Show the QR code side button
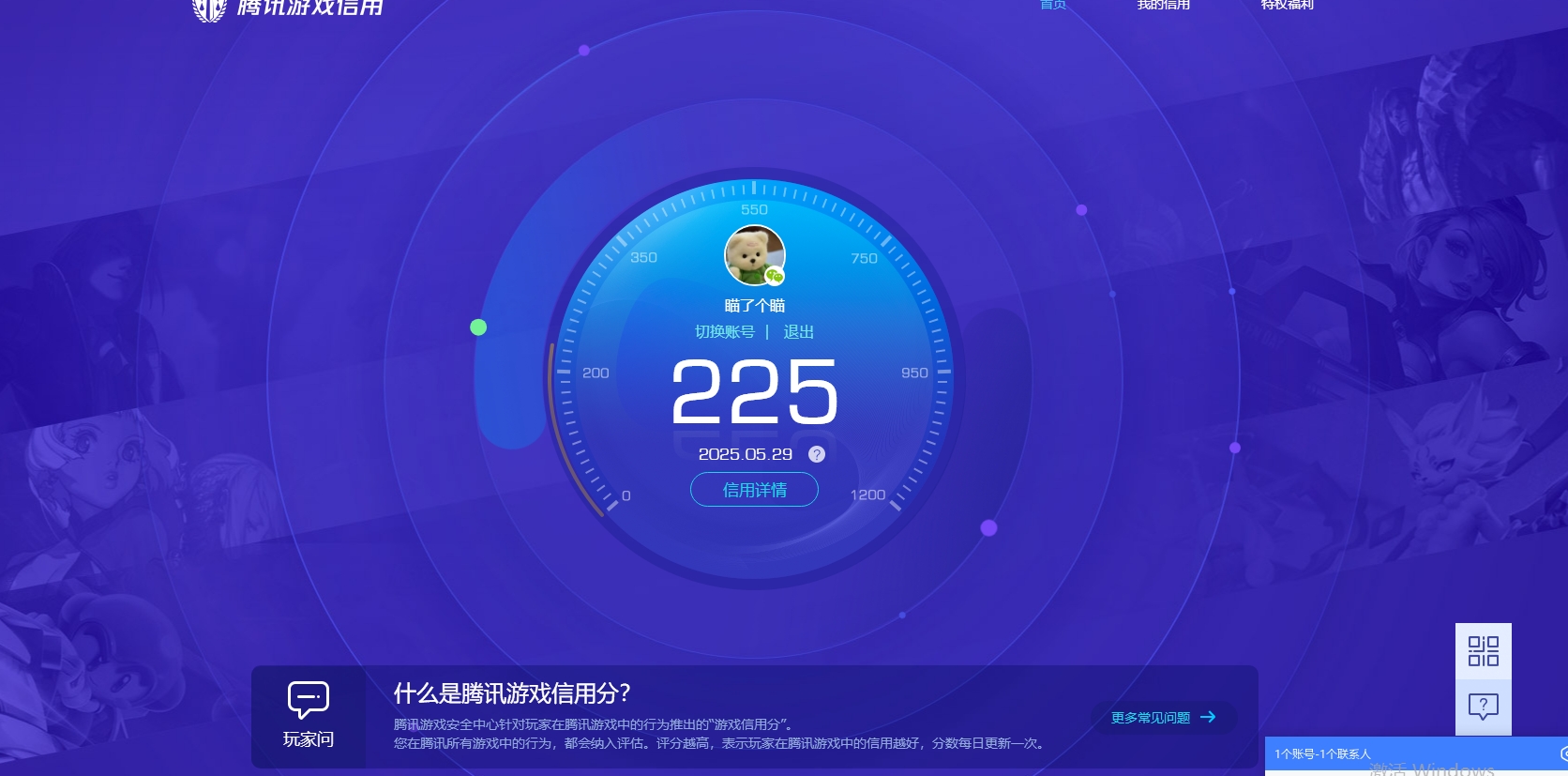Image resolution: width=1568 pixels, height=776 pixels. [1484, 651]
